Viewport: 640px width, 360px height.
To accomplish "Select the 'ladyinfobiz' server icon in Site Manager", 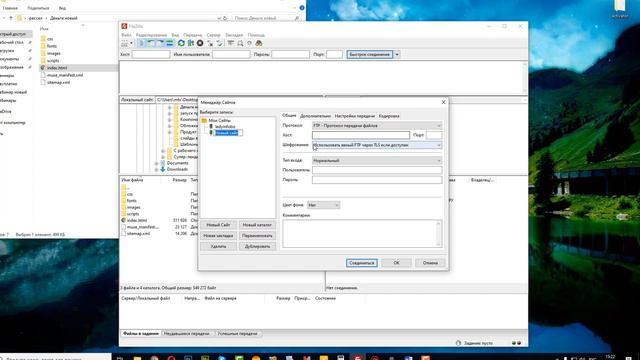I will click(x=211, y=127).
